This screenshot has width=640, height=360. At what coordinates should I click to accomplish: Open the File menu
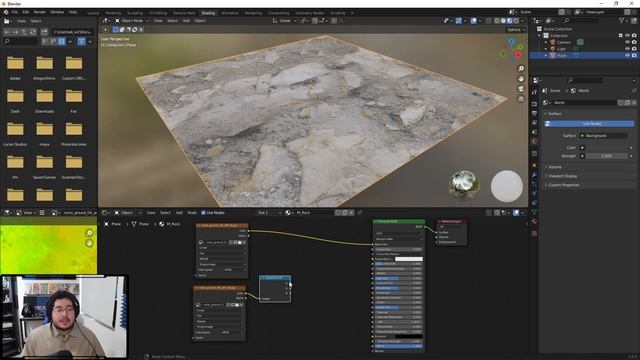tap(15, 12)
